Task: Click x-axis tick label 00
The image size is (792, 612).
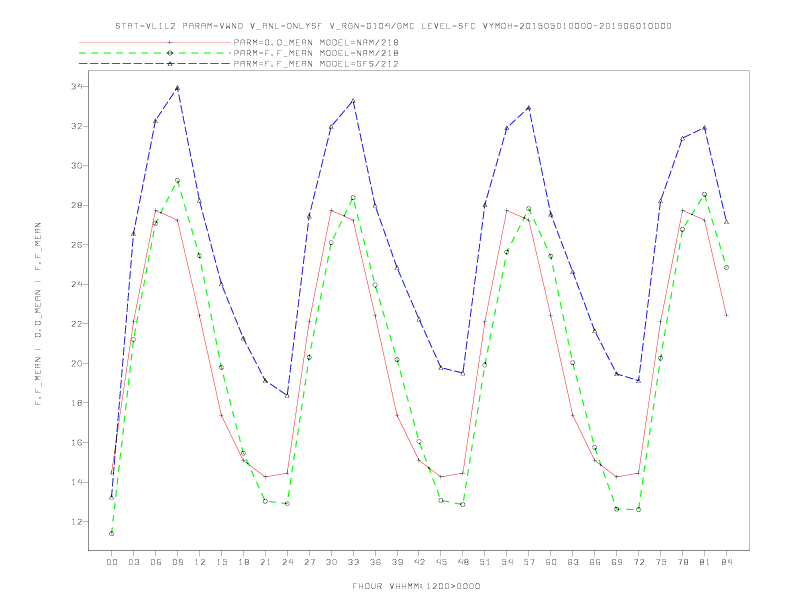Action: click(112, 562)
